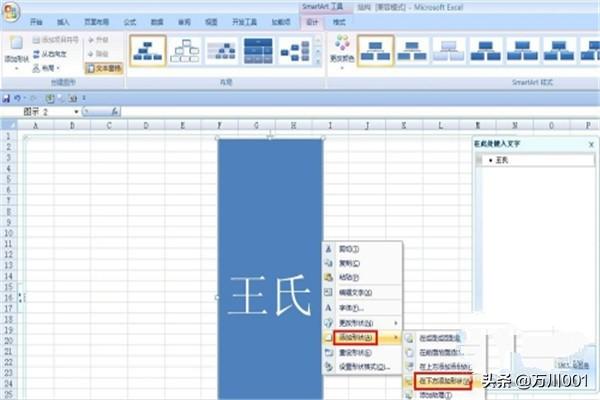The width and height of the screenshot is (600, 400).
Task: Click the Undo arrow in quick access toolbar
Action: click(17, 98)
